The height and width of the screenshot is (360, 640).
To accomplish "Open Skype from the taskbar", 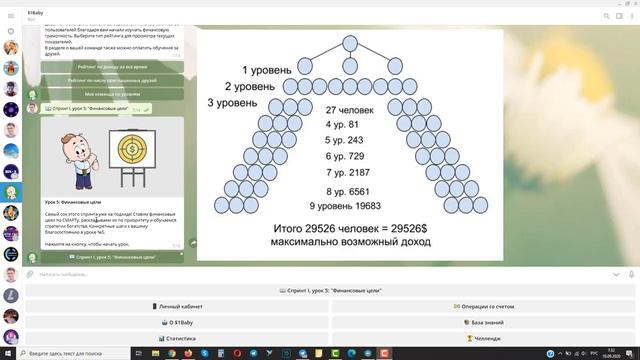I will (x=204, y=353).
